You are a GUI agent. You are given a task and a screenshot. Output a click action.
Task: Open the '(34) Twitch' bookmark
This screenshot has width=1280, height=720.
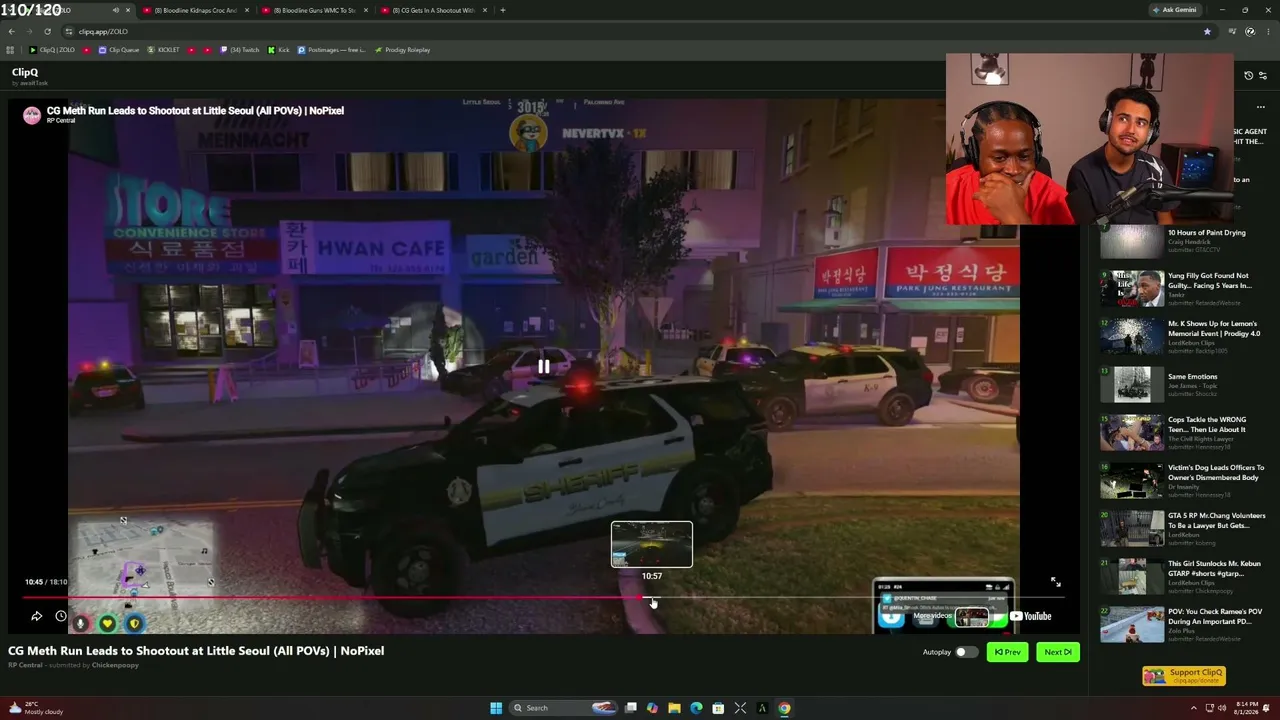pyautogui.click(x=240, y=50)
